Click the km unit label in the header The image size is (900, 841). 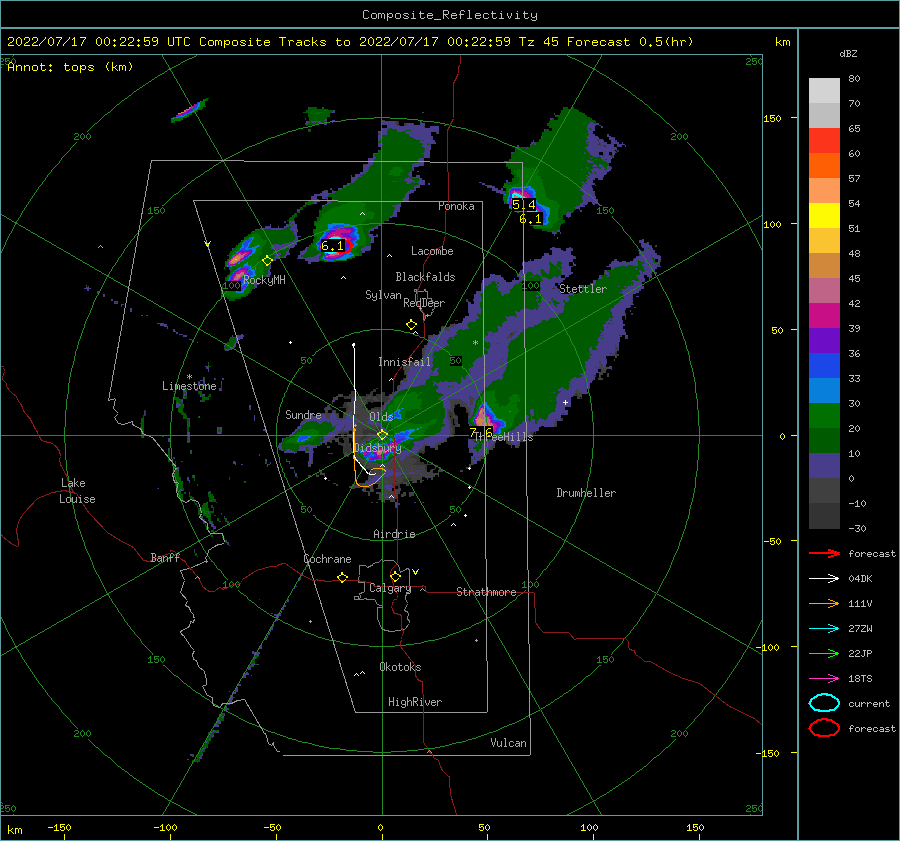782,42
